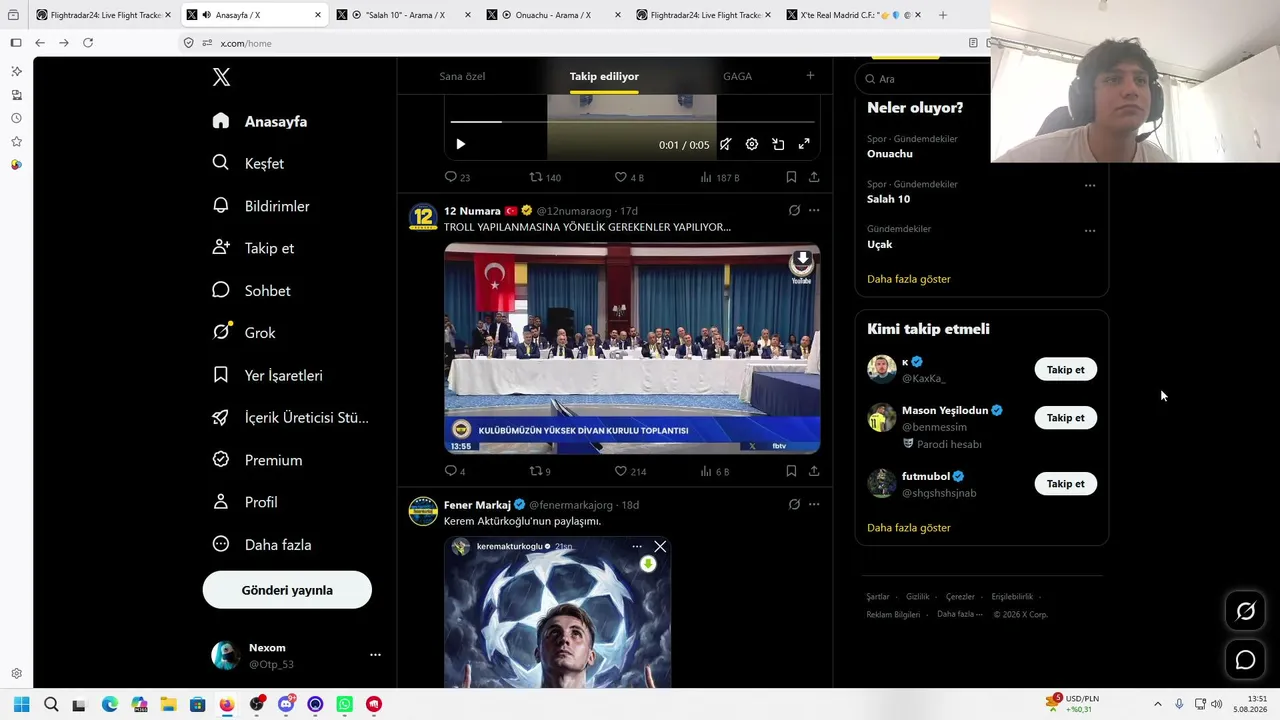The width and height of the screenshot is (1280, 720).
Task: Open the Divan Kurulu meeting video
Action: (632, 349)
